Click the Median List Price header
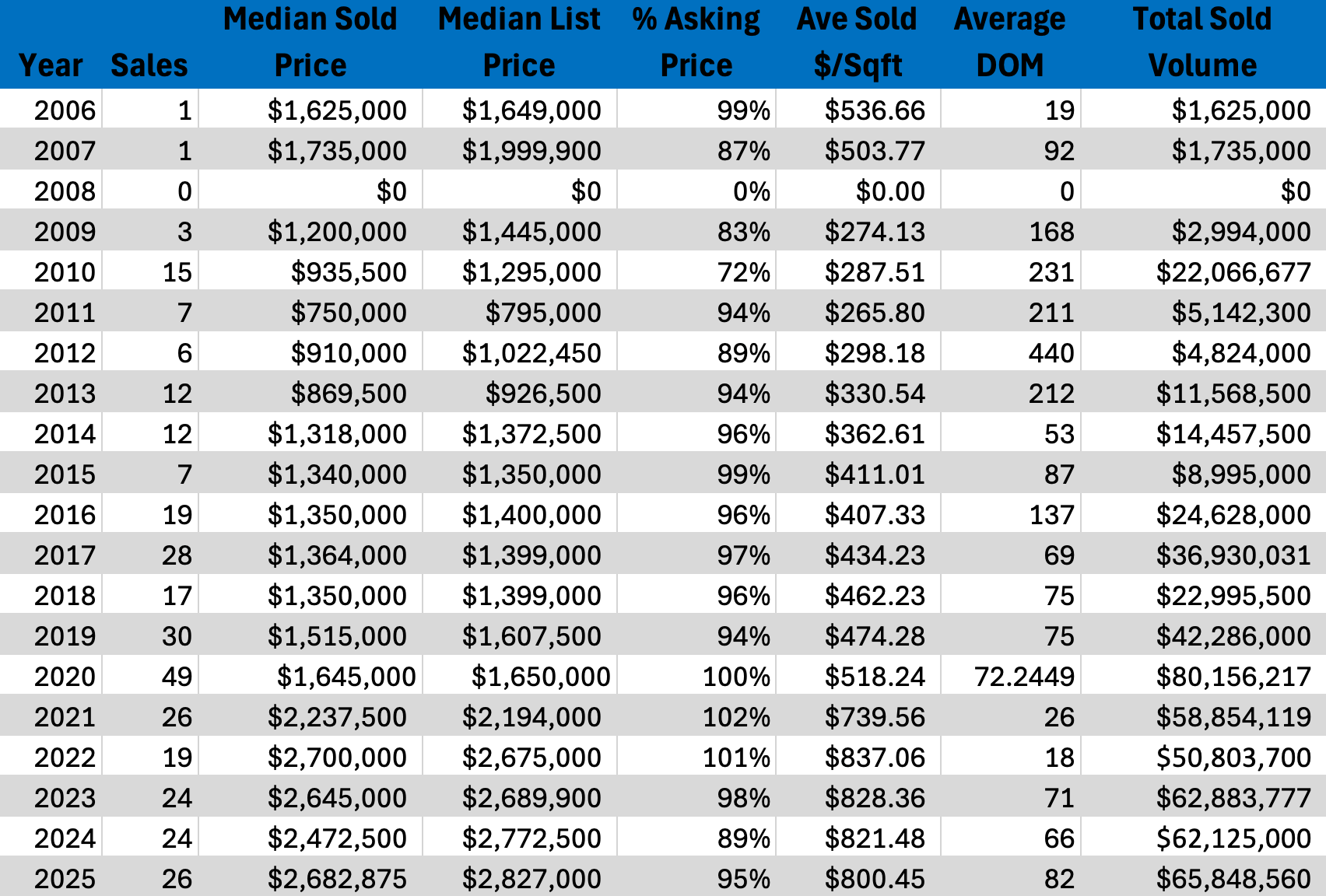The width and height of the screenshot is (1326, 896). pyautogui.click(x=519, y=43)
